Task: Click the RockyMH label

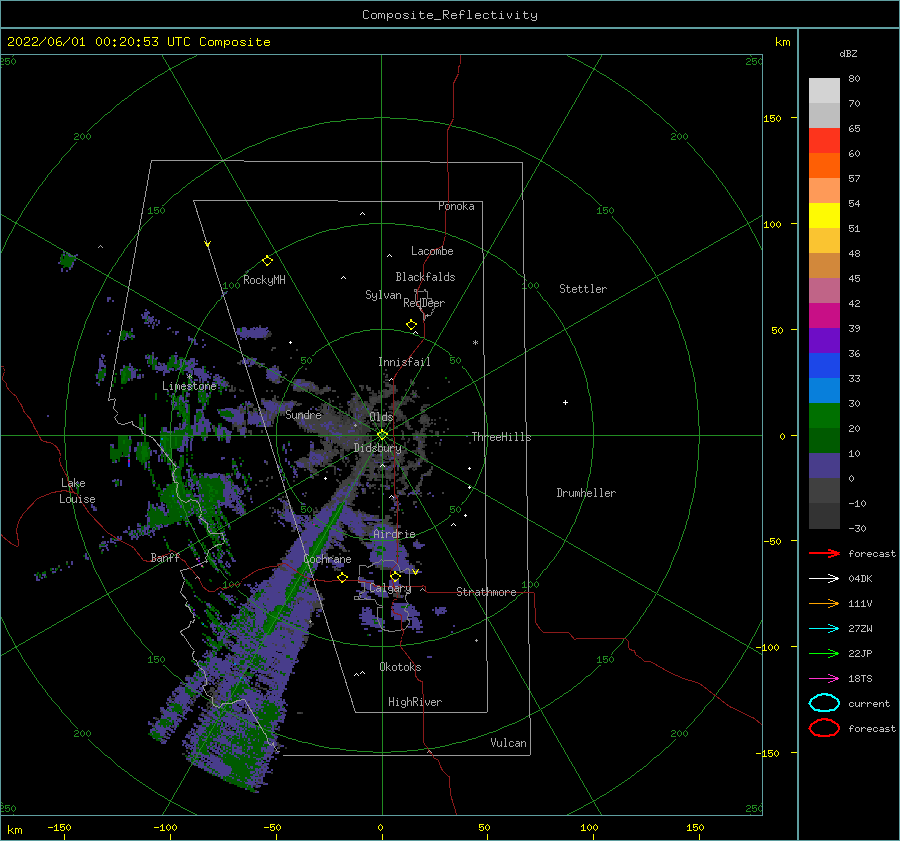Action: pos(264,280)
